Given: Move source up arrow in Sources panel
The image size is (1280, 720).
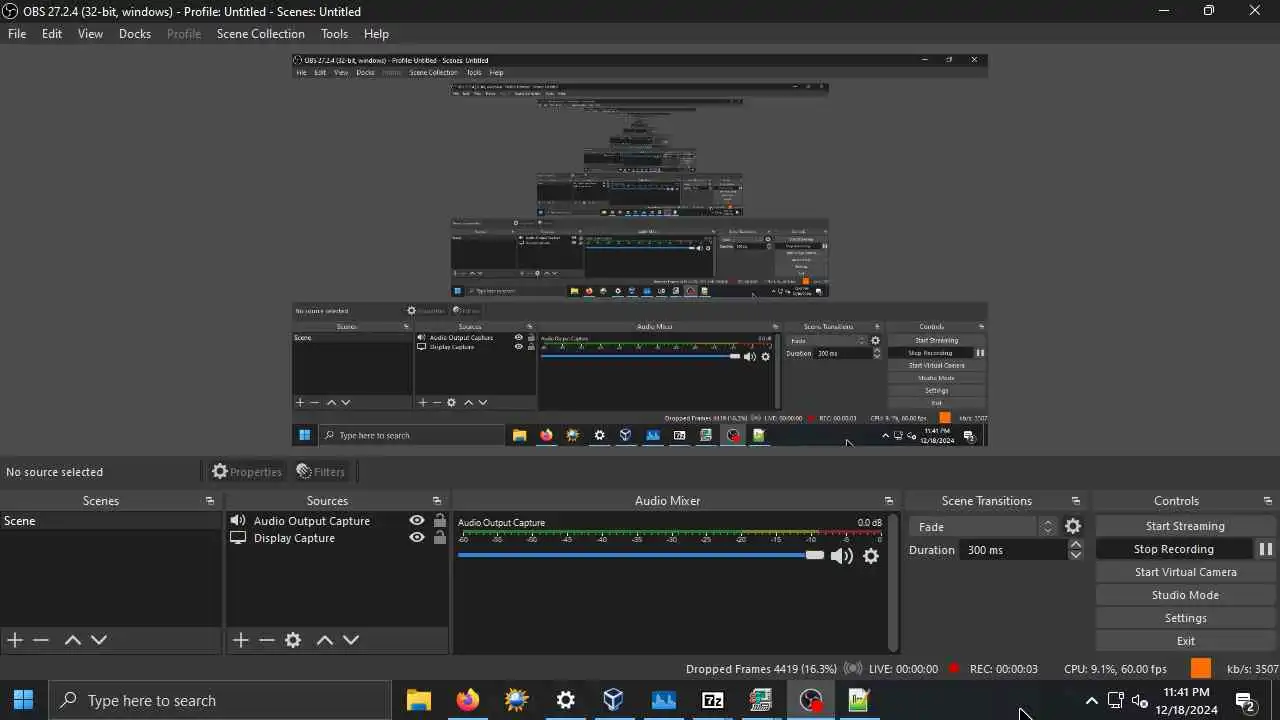Looking at the screenshot, I should (324, 640).
